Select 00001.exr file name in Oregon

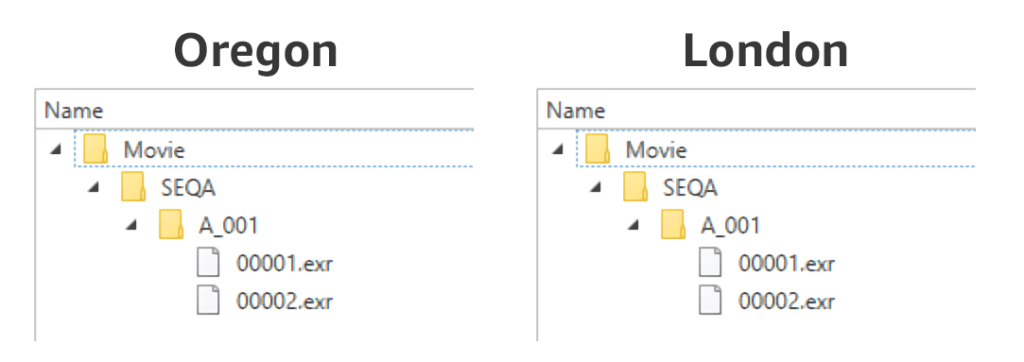click(284, 263)
